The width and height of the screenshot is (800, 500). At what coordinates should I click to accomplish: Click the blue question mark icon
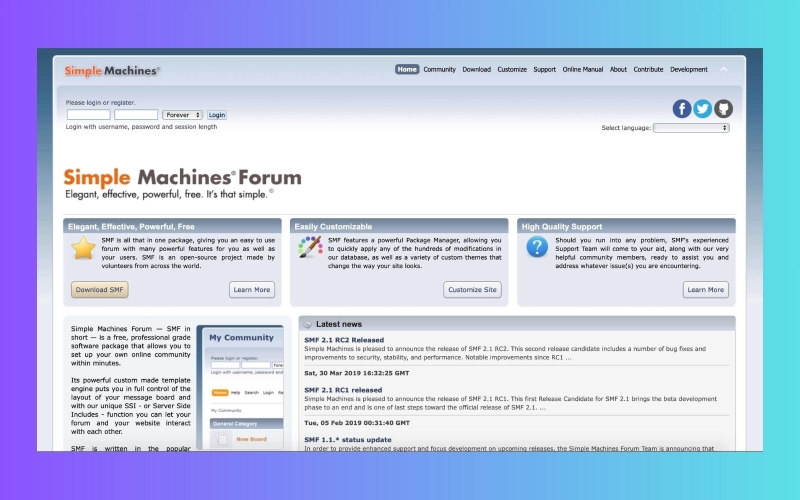coord(537,247)
